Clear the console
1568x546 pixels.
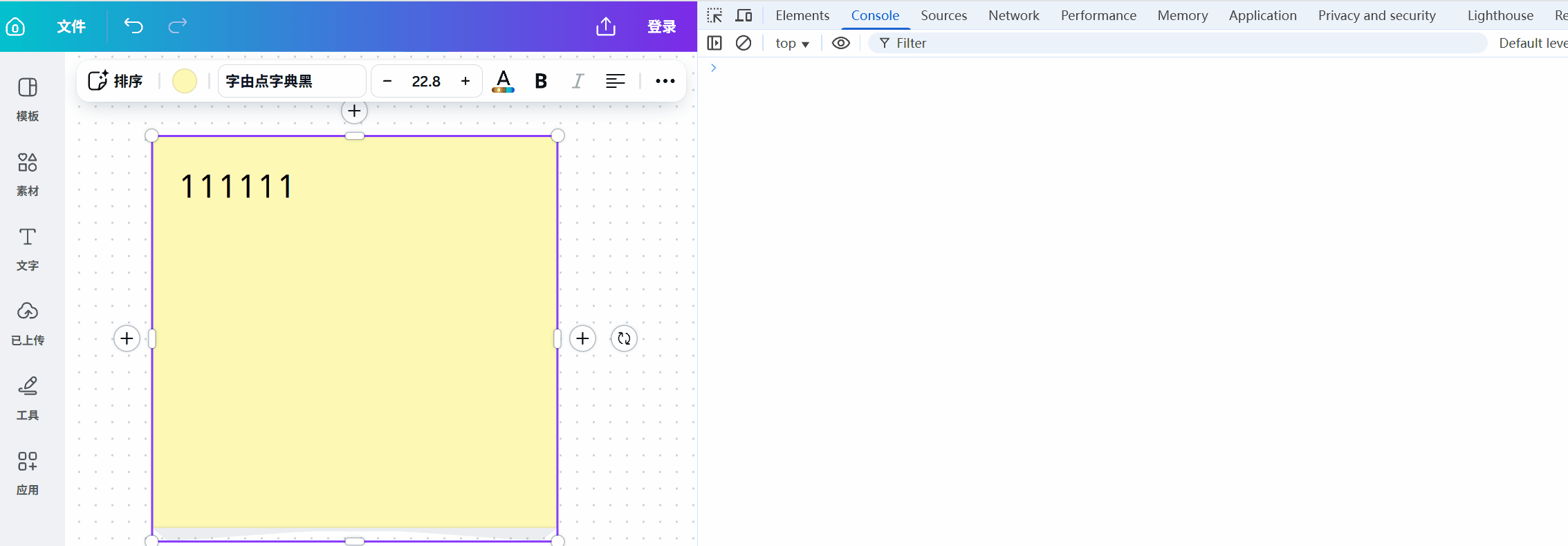(744, 43)
